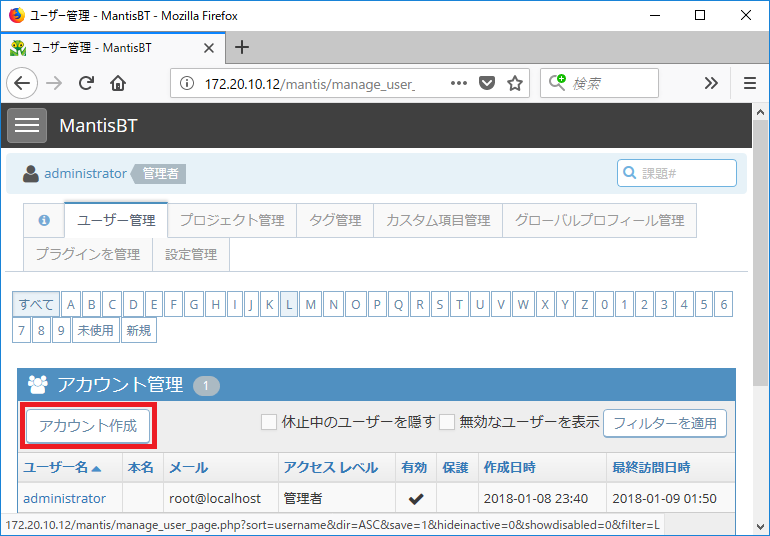Screen dimensions: 770x536
Task: Sort by アクセス レベル column header
Action: coord(330,467)
